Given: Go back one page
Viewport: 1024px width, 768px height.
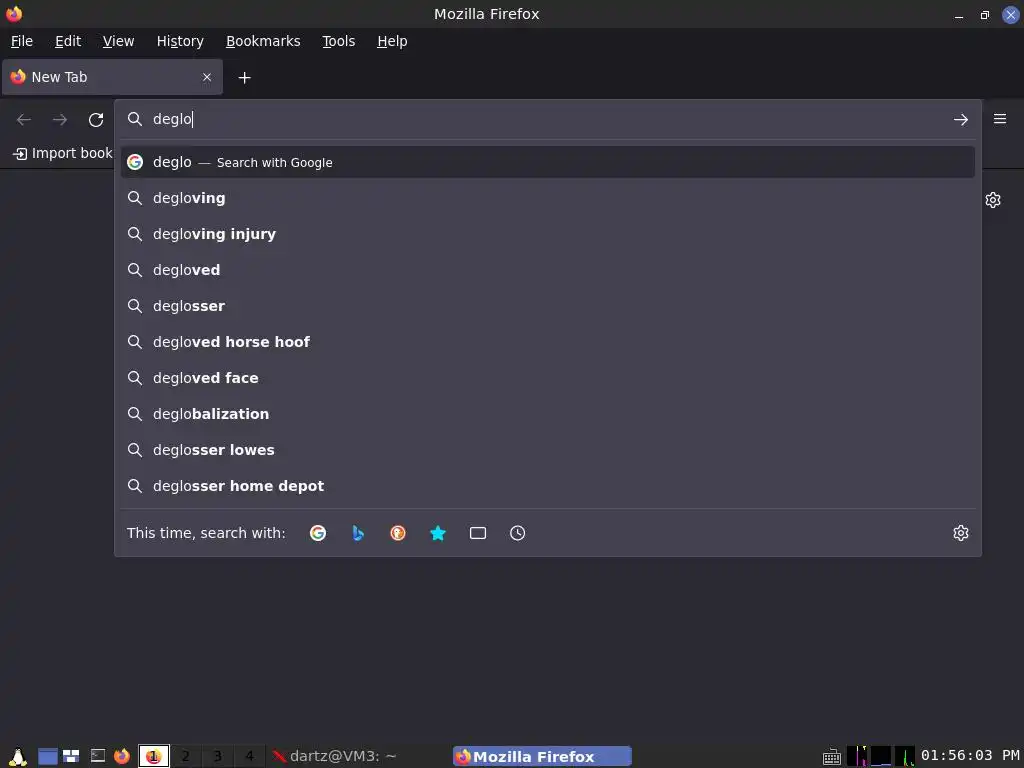Looking at the screenshot, I should coord(24,120).
